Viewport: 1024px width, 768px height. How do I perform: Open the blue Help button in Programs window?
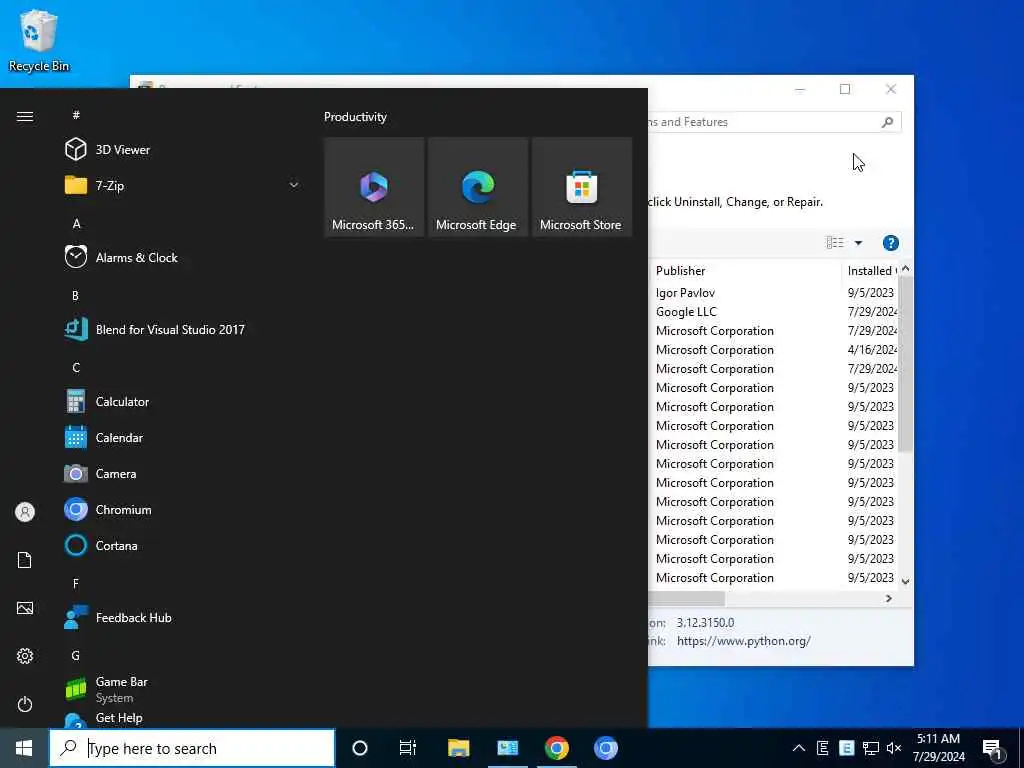coord(890,243)
